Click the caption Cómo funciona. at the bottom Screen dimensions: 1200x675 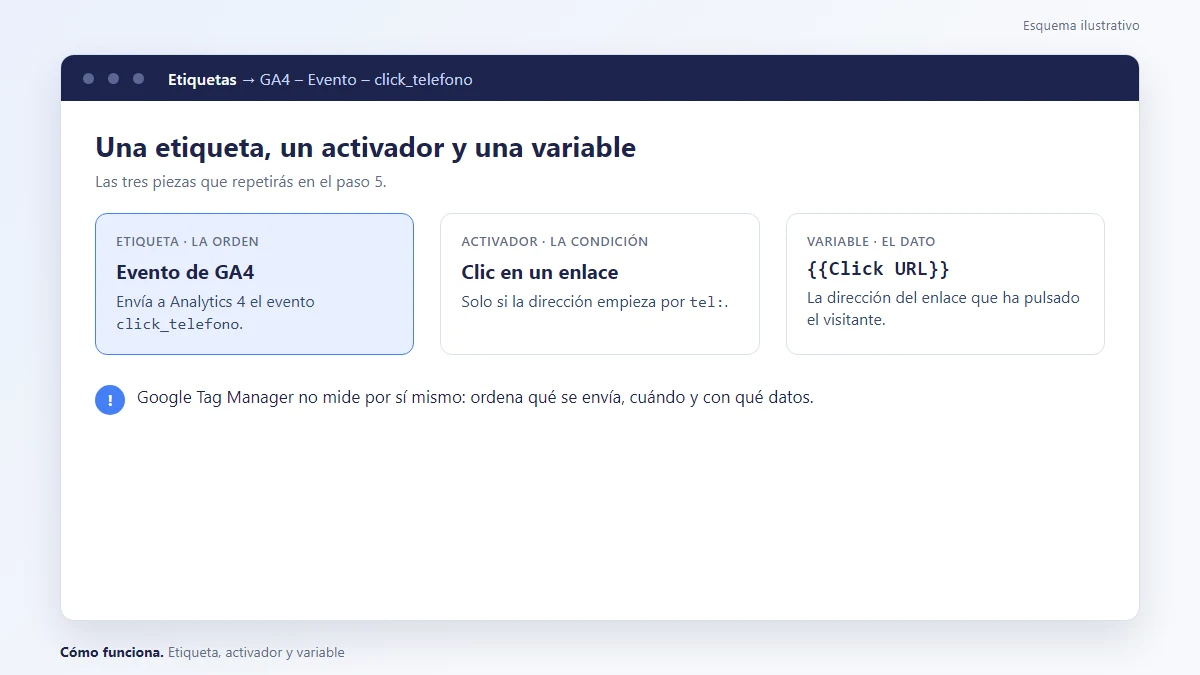112,652
